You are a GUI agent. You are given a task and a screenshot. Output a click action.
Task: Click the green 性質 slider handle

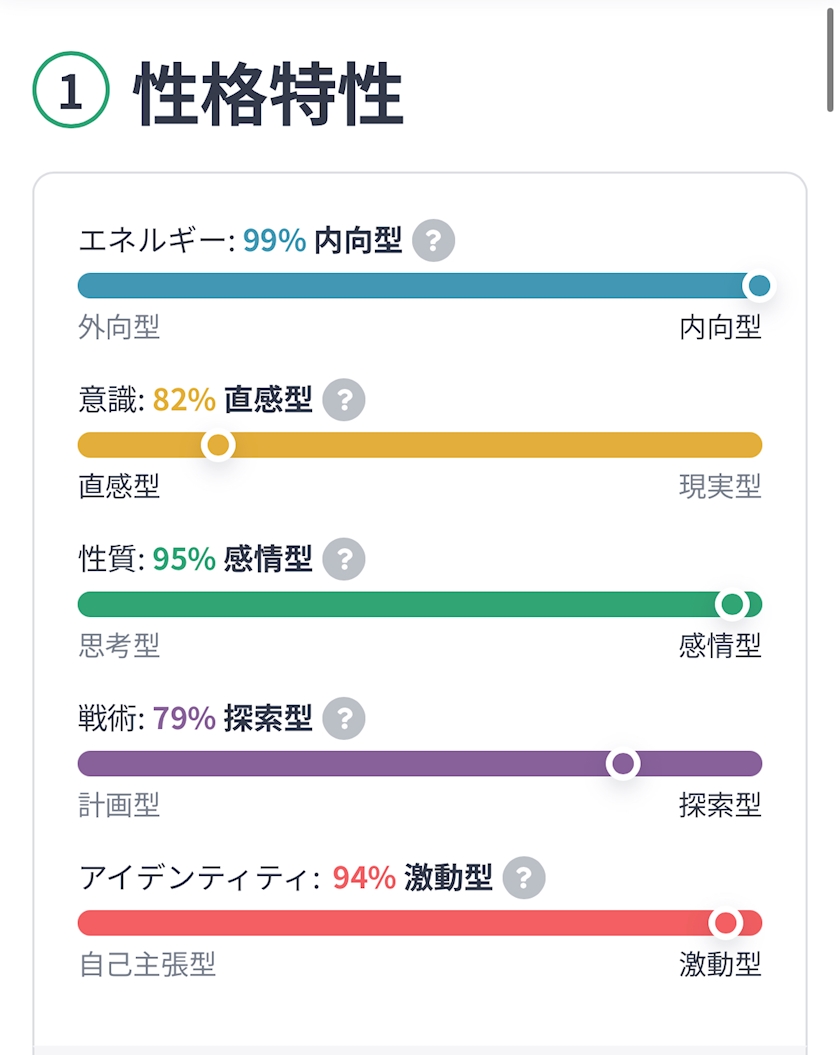[732, 604]
